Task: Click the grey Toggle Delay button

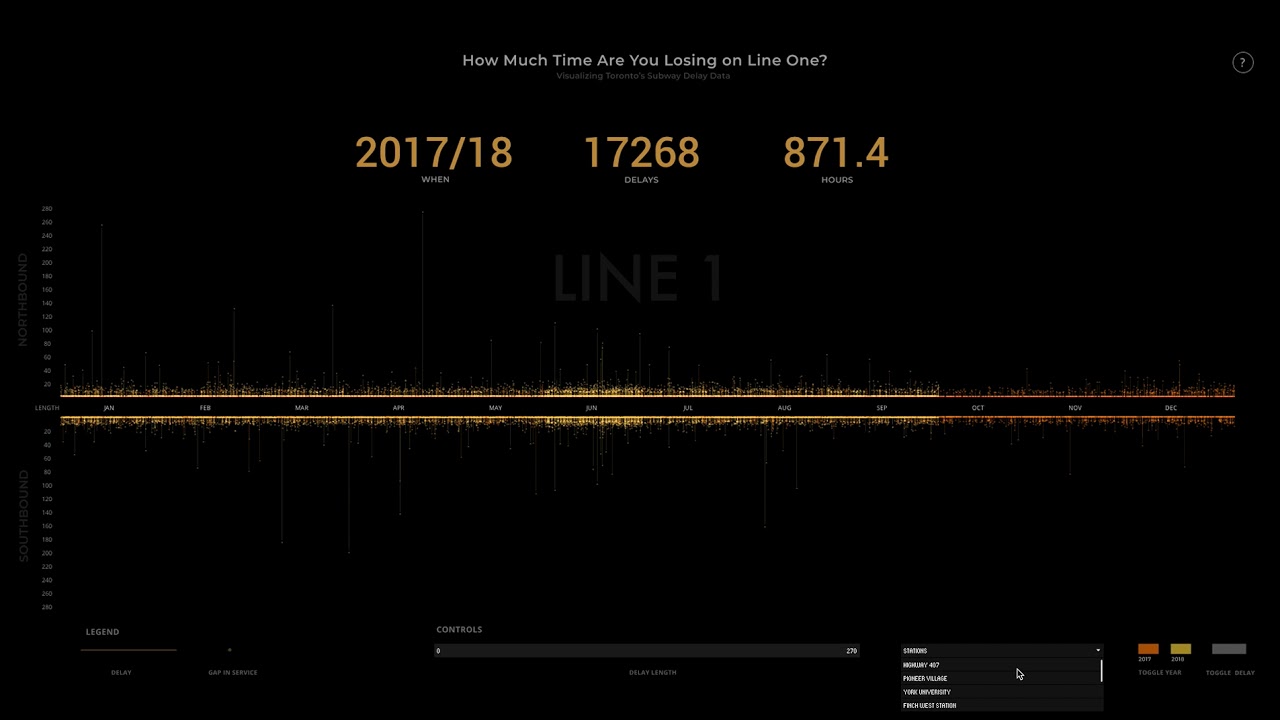Action: coord(1229,649)
